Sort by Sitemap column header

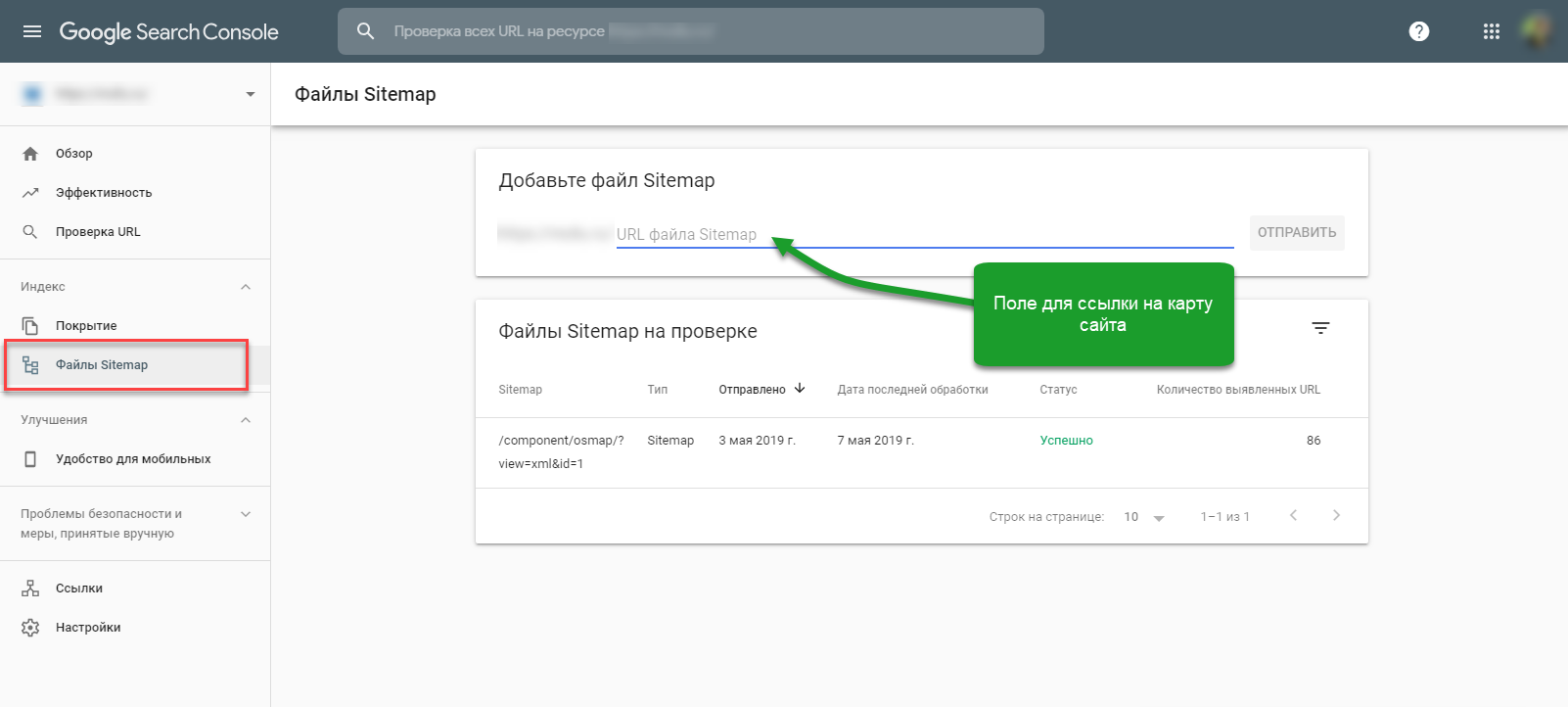521,390
